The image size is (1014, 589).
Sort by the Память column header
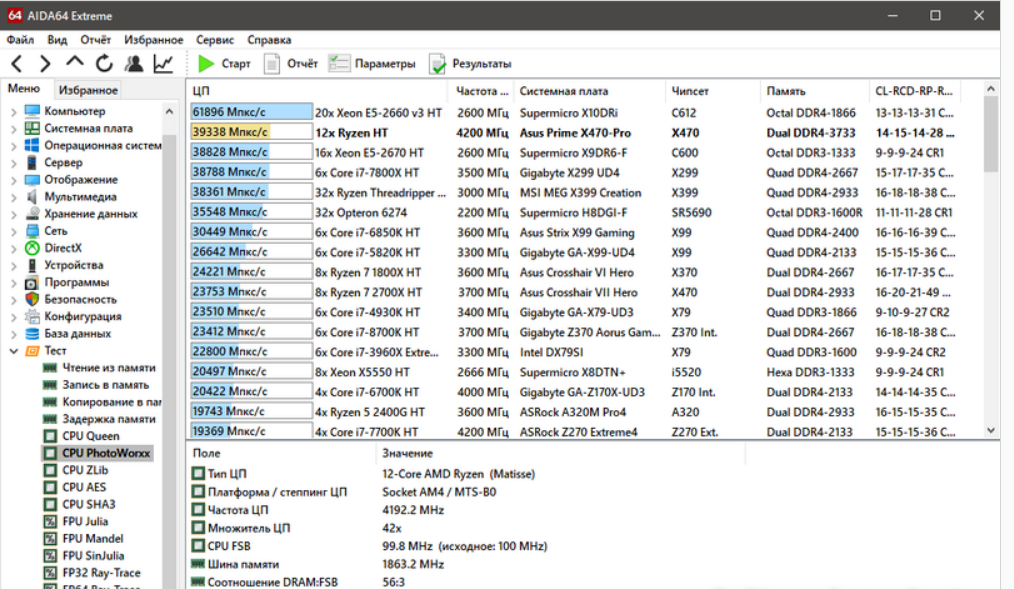pos(815,91)
